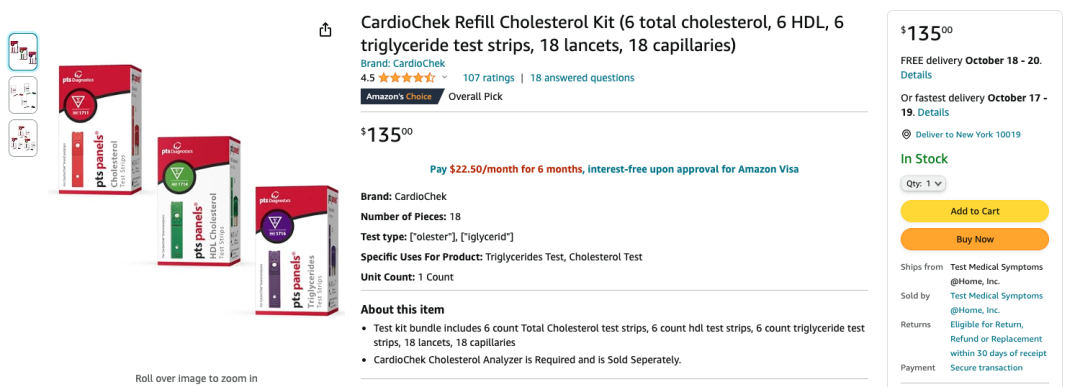This screenshot has width=1080, height=387.
Task: Select the second product thumbnail
Action: click(23, 95)
